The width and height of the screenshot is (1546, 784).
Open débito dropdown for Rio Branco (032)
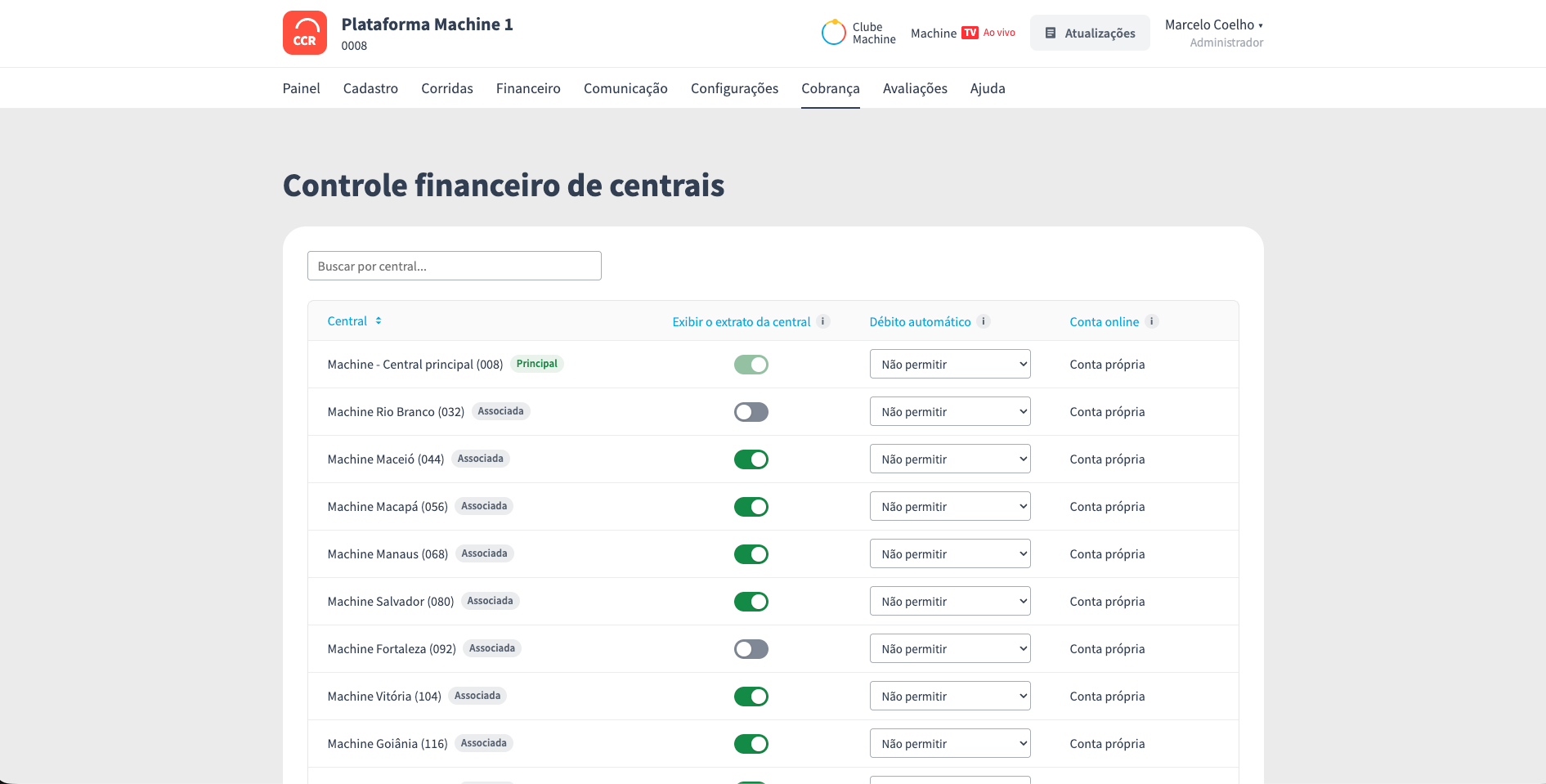[950, 411]
